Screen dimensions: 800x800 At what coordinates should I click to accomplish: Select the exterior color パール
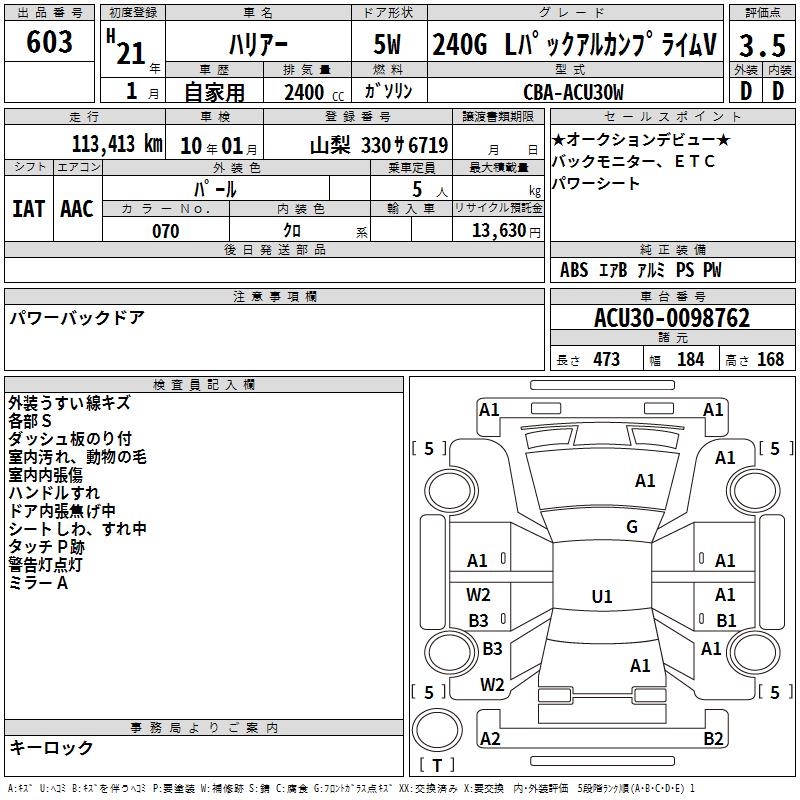point(215,189)
